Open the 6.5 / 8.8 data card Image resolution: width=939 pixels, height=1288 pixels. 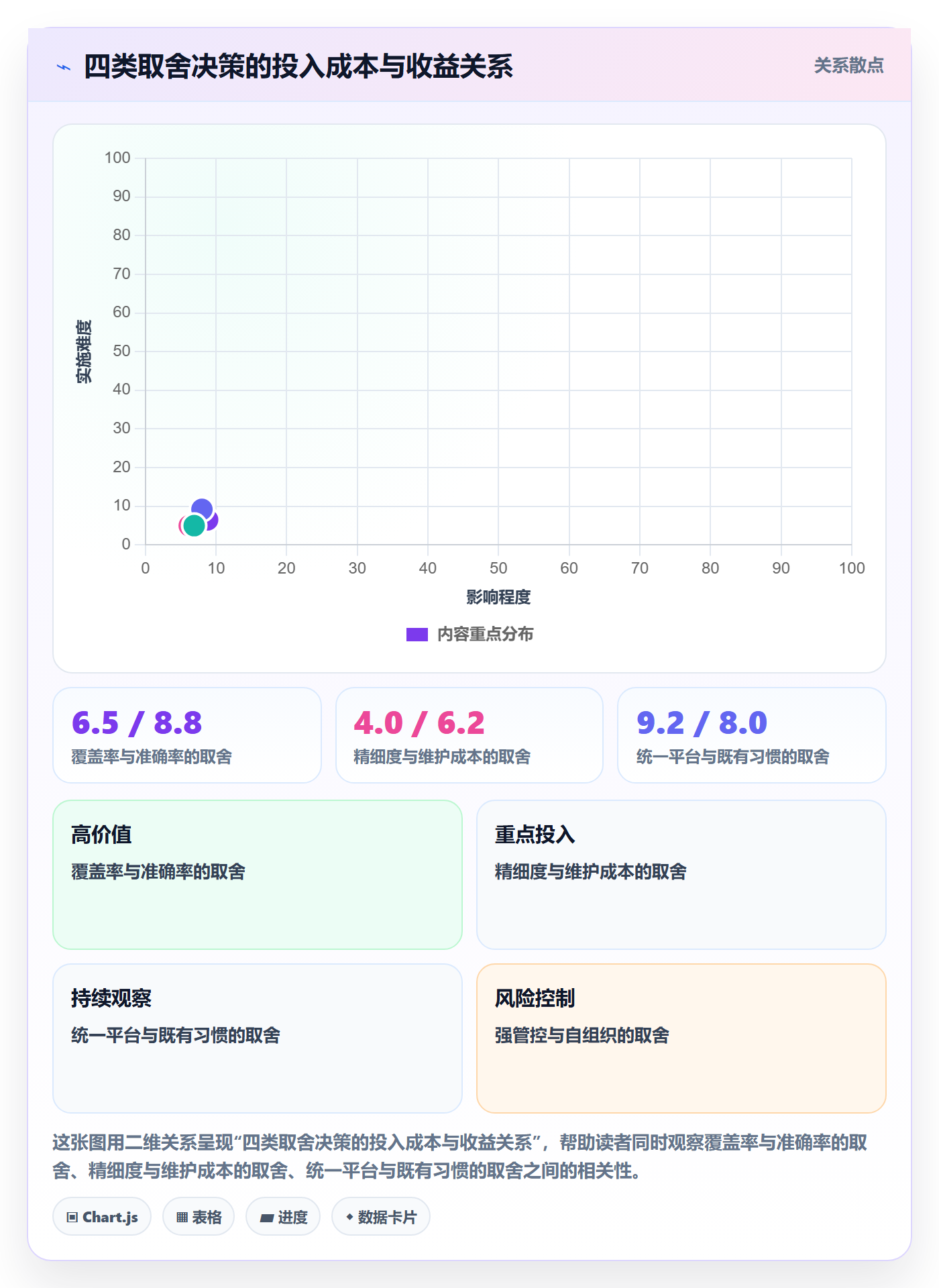click(187, 735)
